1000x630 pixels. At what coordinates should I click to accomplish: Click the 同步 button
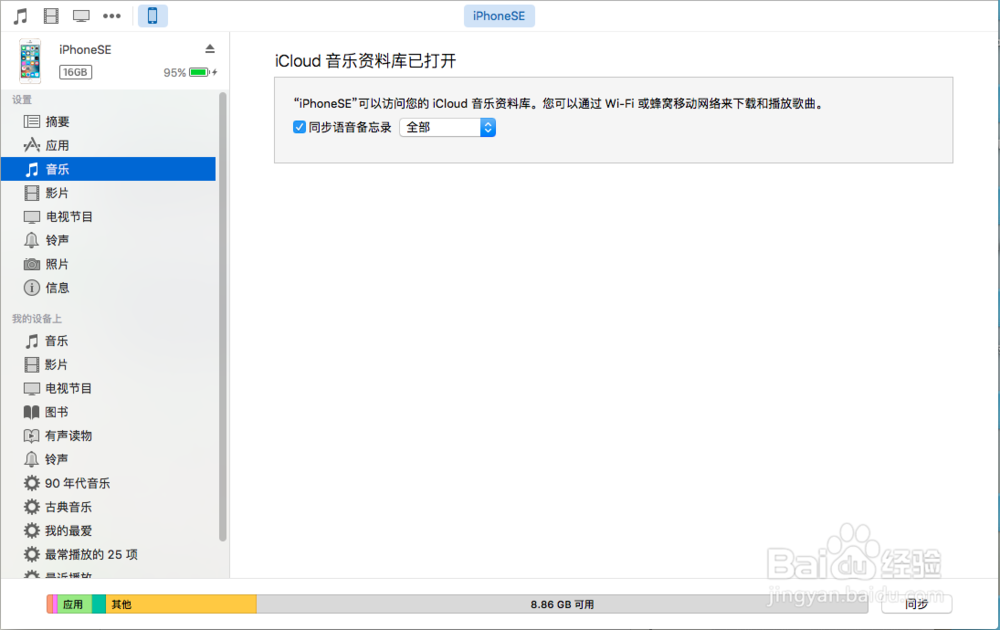pos(916,604)
